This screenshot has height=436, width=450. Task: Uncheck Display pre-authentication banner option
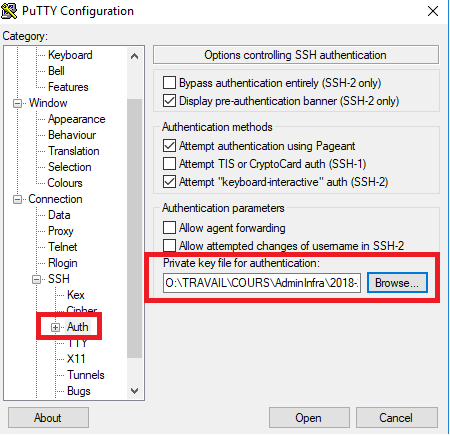(169, 100)
